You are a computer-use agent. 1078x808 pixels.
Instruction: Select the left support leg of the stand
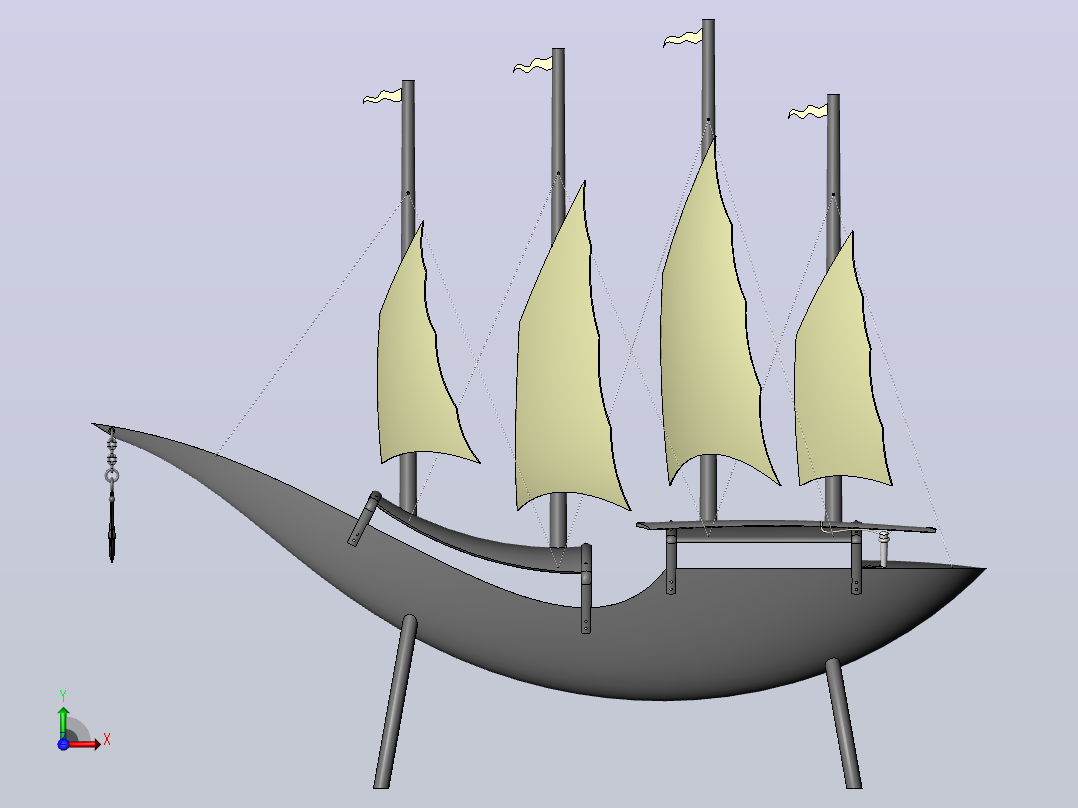click(x=396, y=701)
